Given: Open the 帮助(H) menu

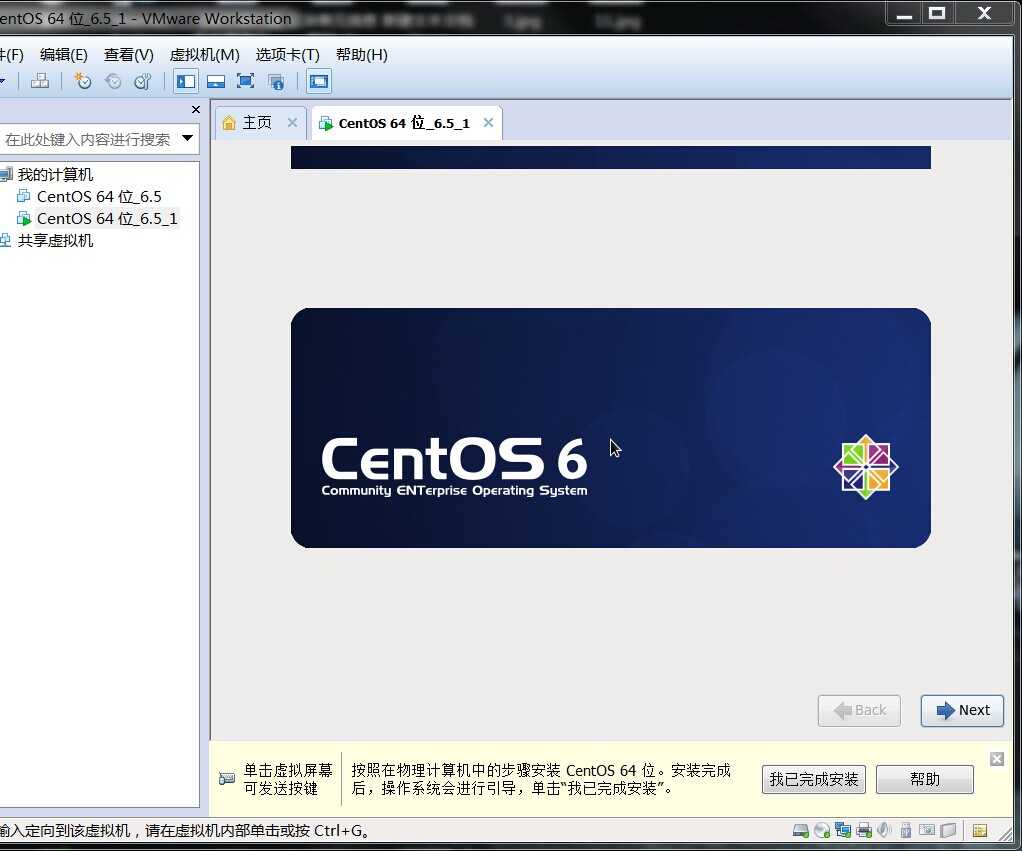Looking at the screenshot, I should coord(362,55).
